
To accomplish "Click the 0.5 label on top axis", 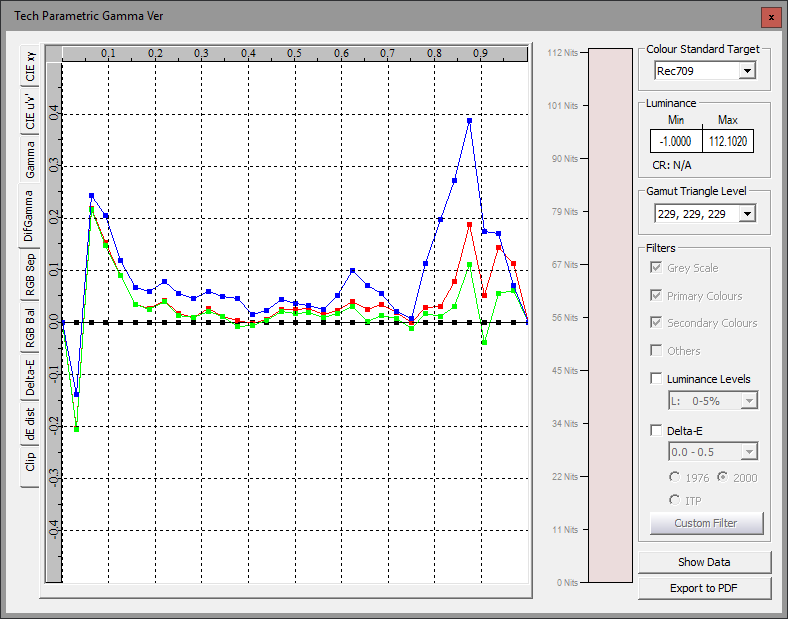I will [294, 53].
